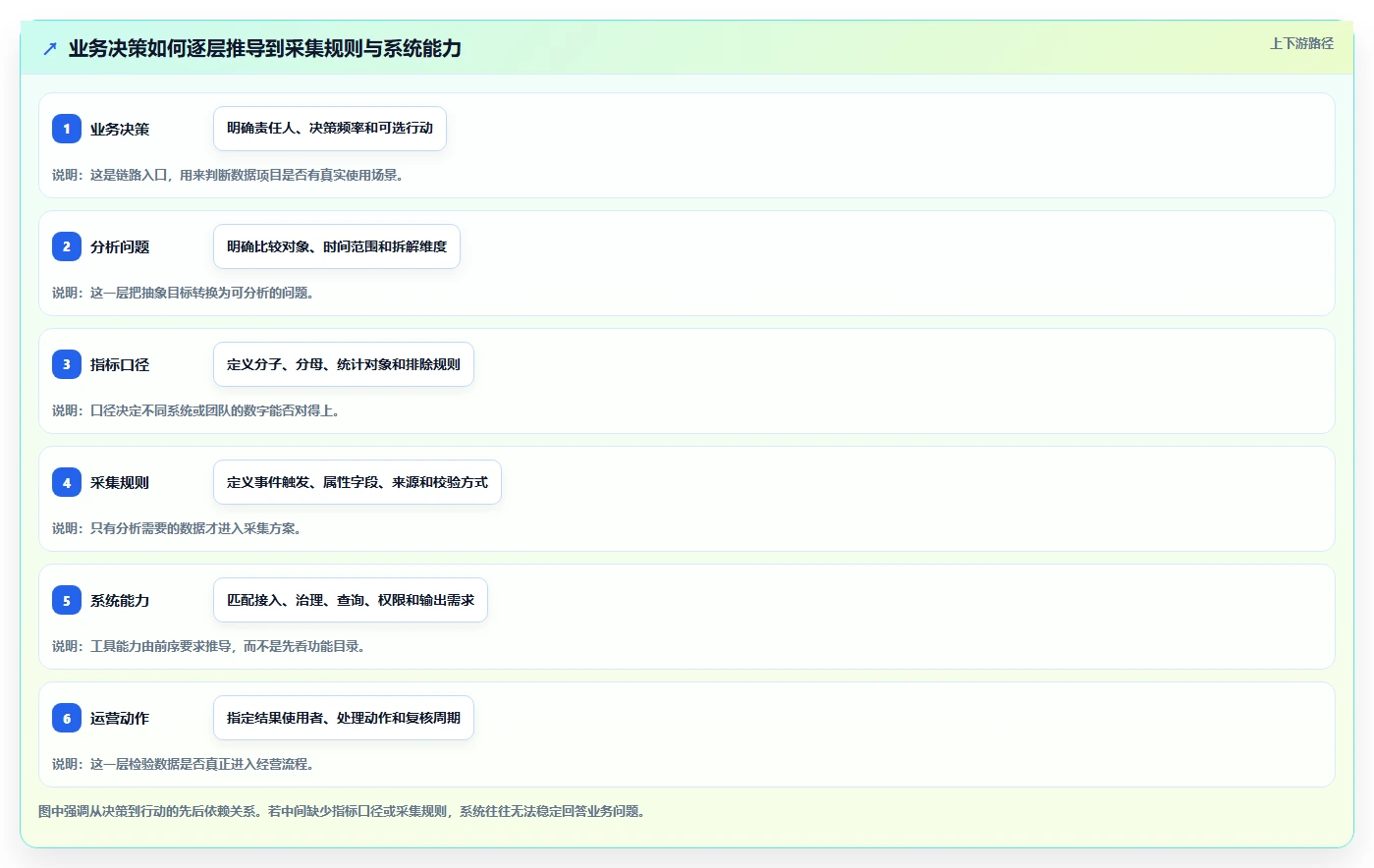This screenshot has width=1374, height=868.
Task: Click the note 只有分析需要的数据才进入采集方案
Action: pyautogui.click(x=177, y=528)
